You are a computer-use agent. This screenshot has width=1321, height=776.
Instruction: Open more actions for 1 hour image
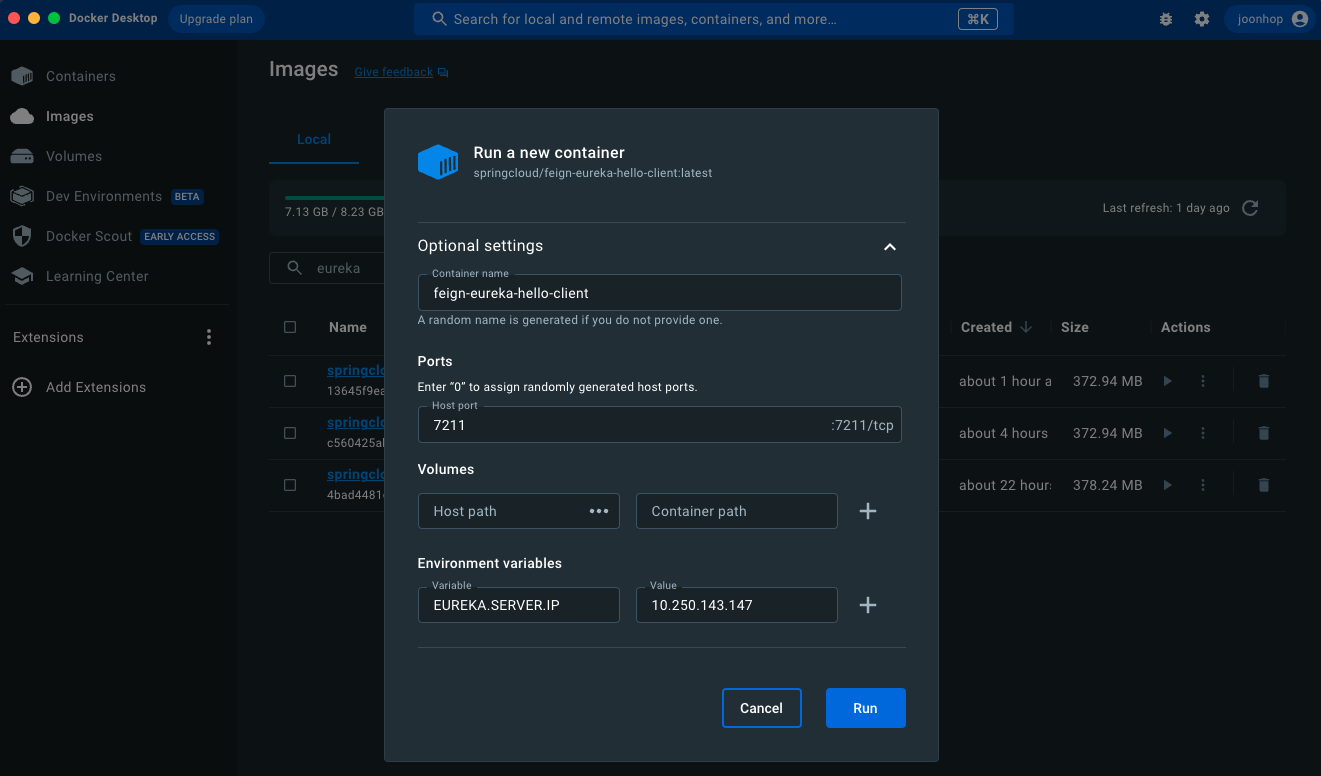pyautogui.click(x=1203, y=381)
